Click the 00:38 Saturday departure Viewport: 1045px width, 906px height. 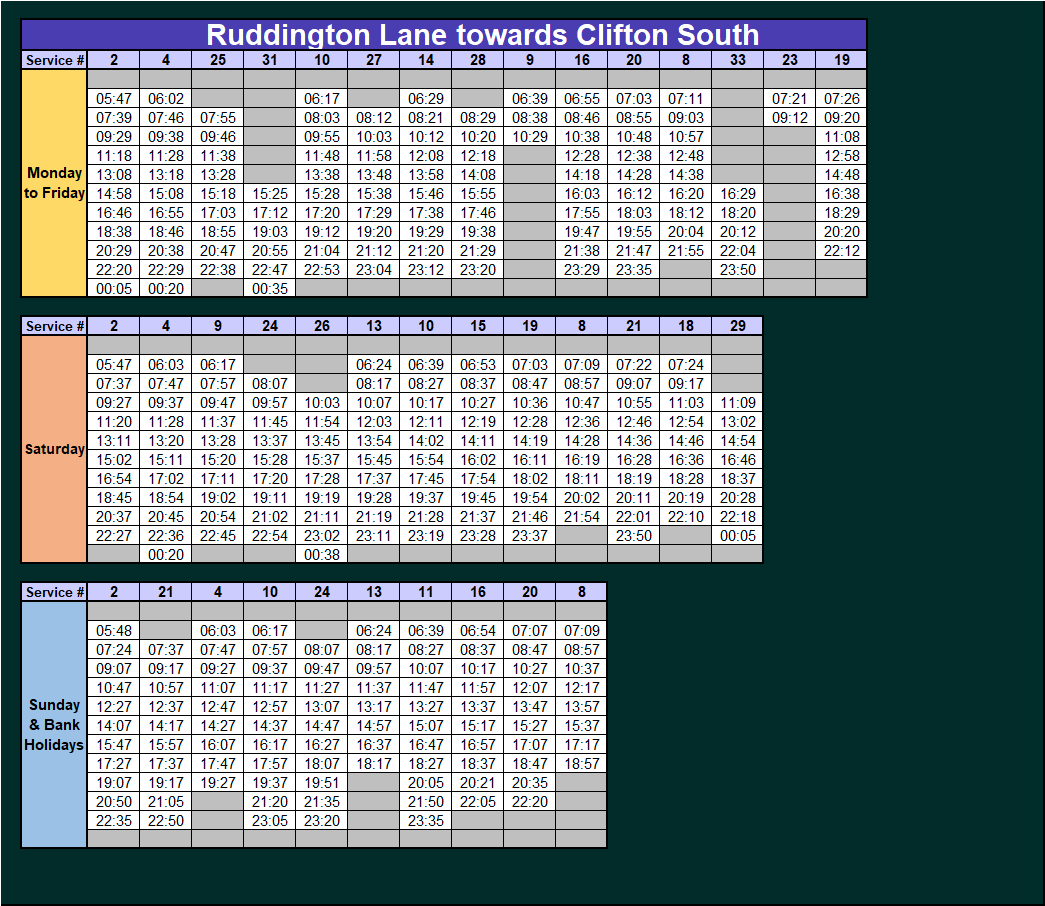click(322, 555)
